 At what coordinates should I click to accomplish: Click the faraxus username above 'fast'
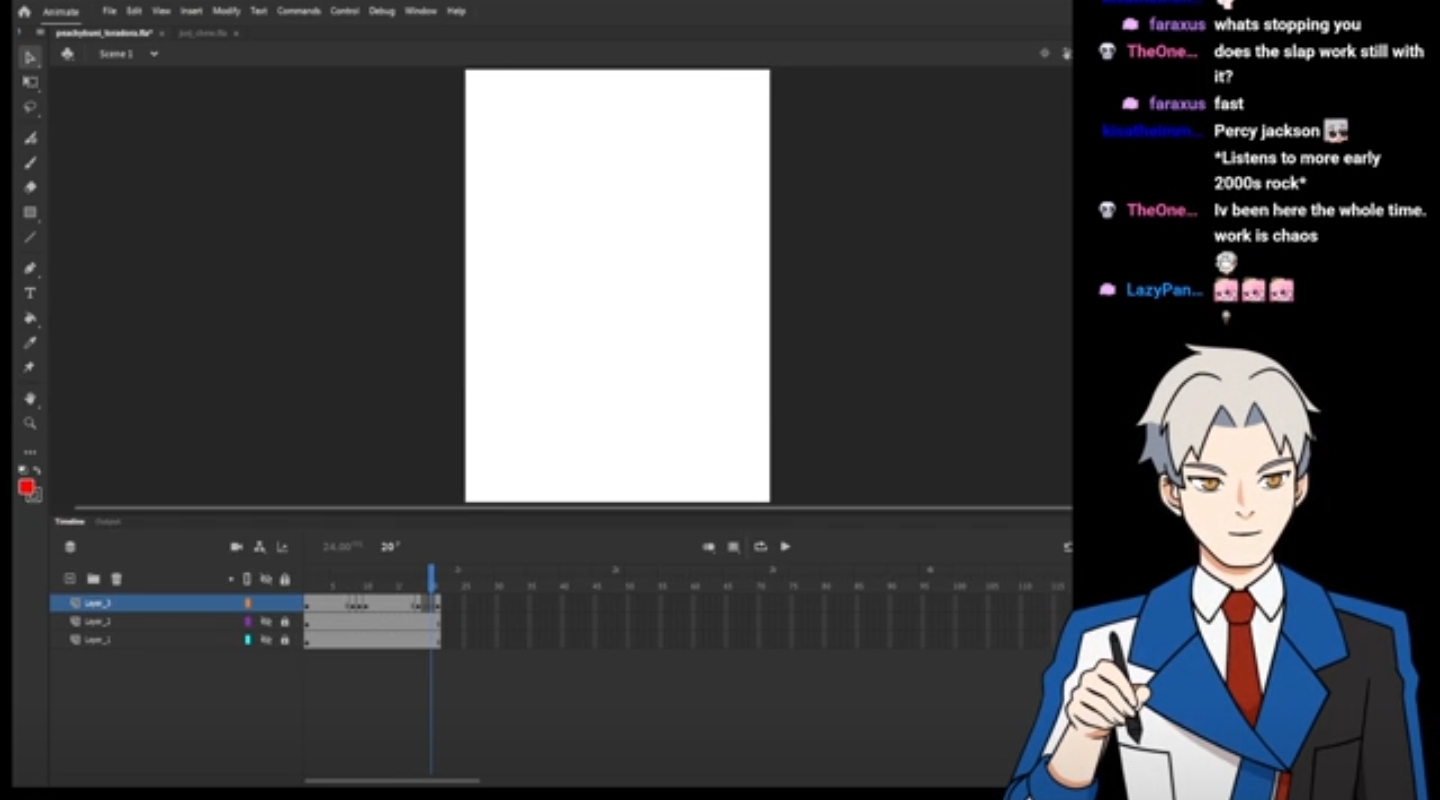click(x=1177, y=103)
